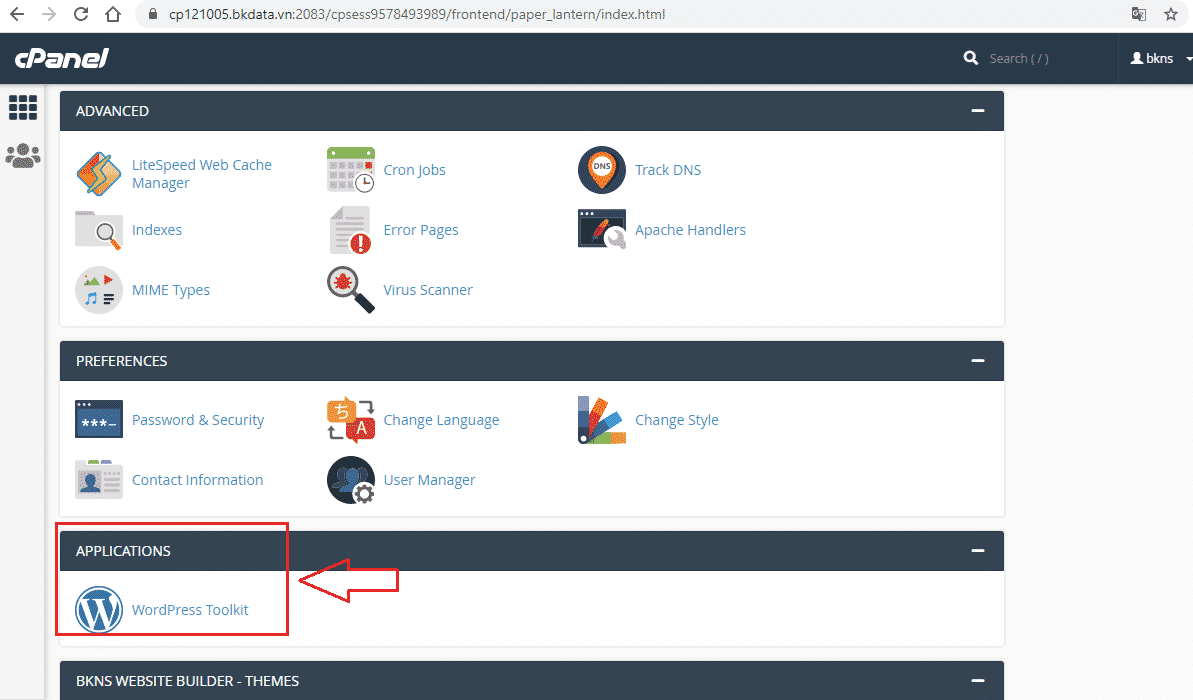Open the home grid sidebar icon
Viewport: 1193px width, 700px height.
(23, 107)
